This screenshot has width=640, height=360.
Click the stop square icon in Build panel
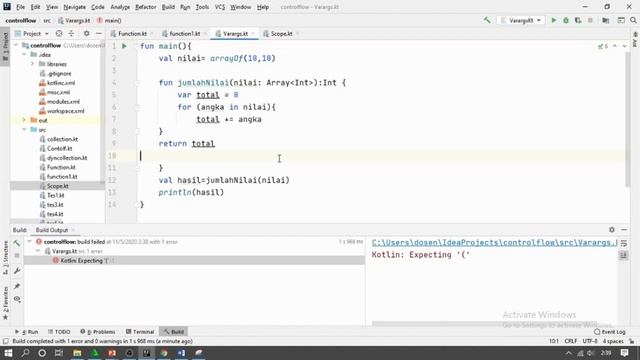tap(17, 256)
